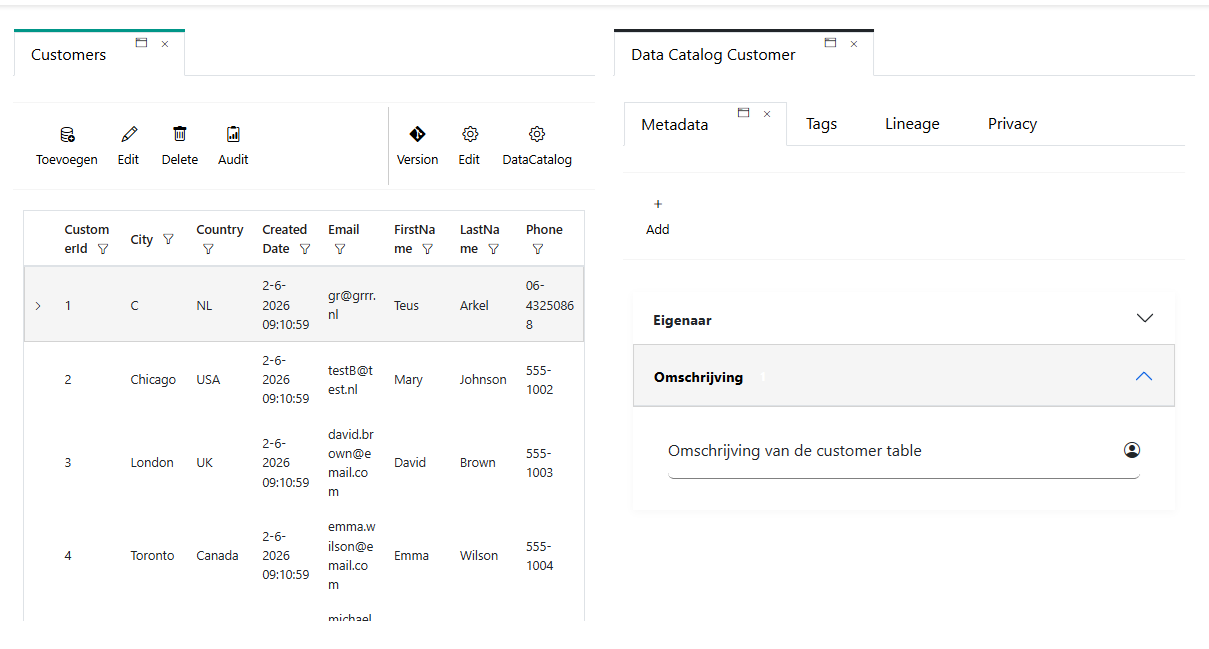Open the Lineage tab
This screenshot has height=649, width=1209.
click(912, 124)
